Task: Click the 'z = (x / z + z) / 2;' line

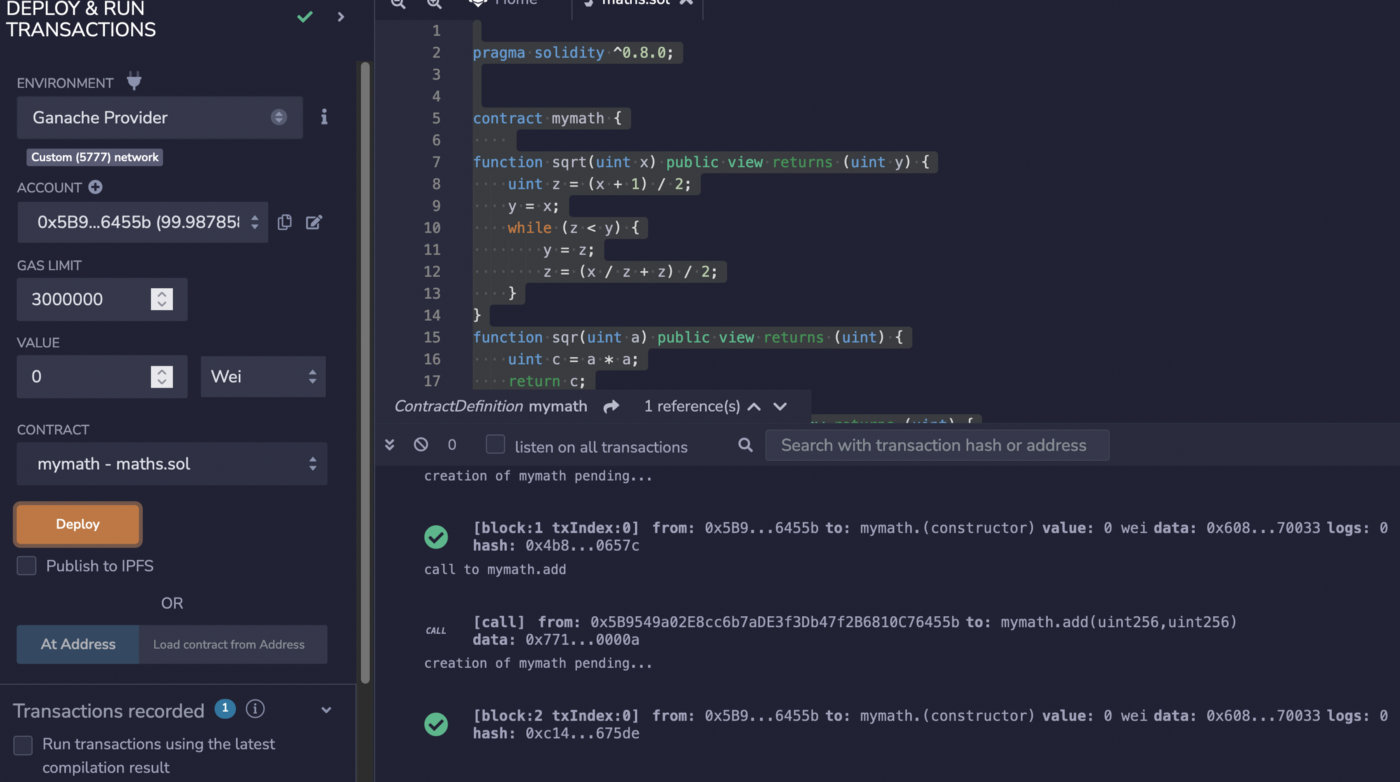Action: click(x=630, y=272)
